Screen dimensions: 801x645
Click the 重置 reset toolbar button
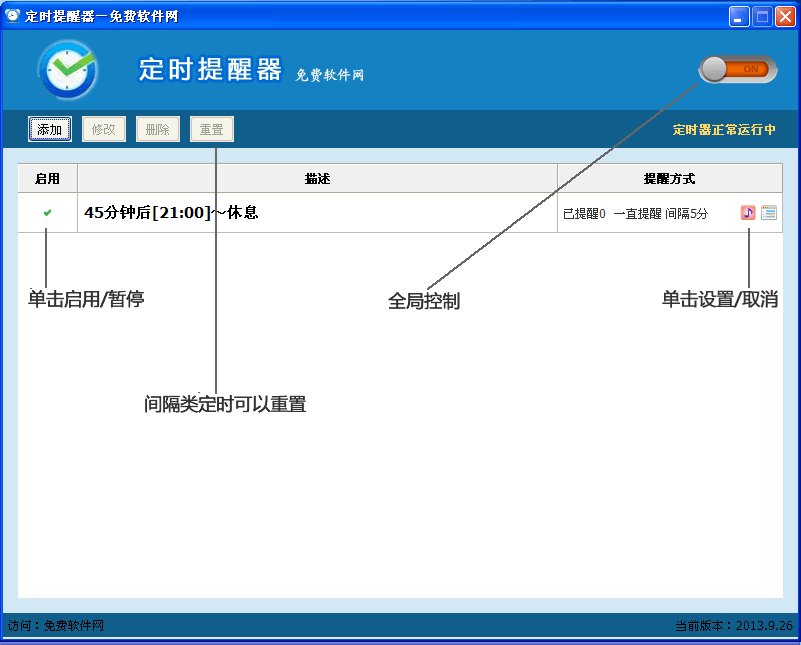(x=211, y=129)
